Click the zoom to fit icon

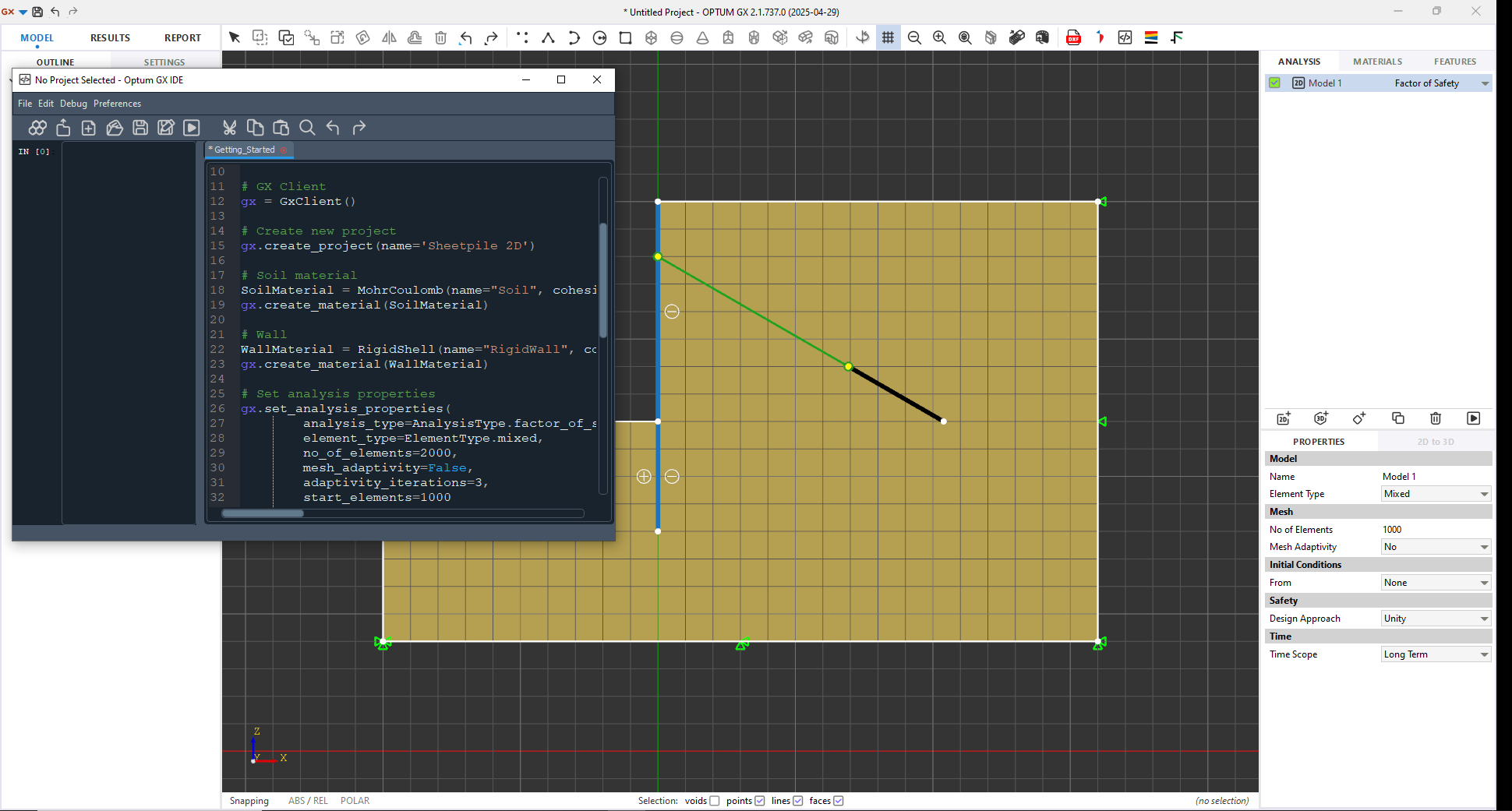click(965, 37)
